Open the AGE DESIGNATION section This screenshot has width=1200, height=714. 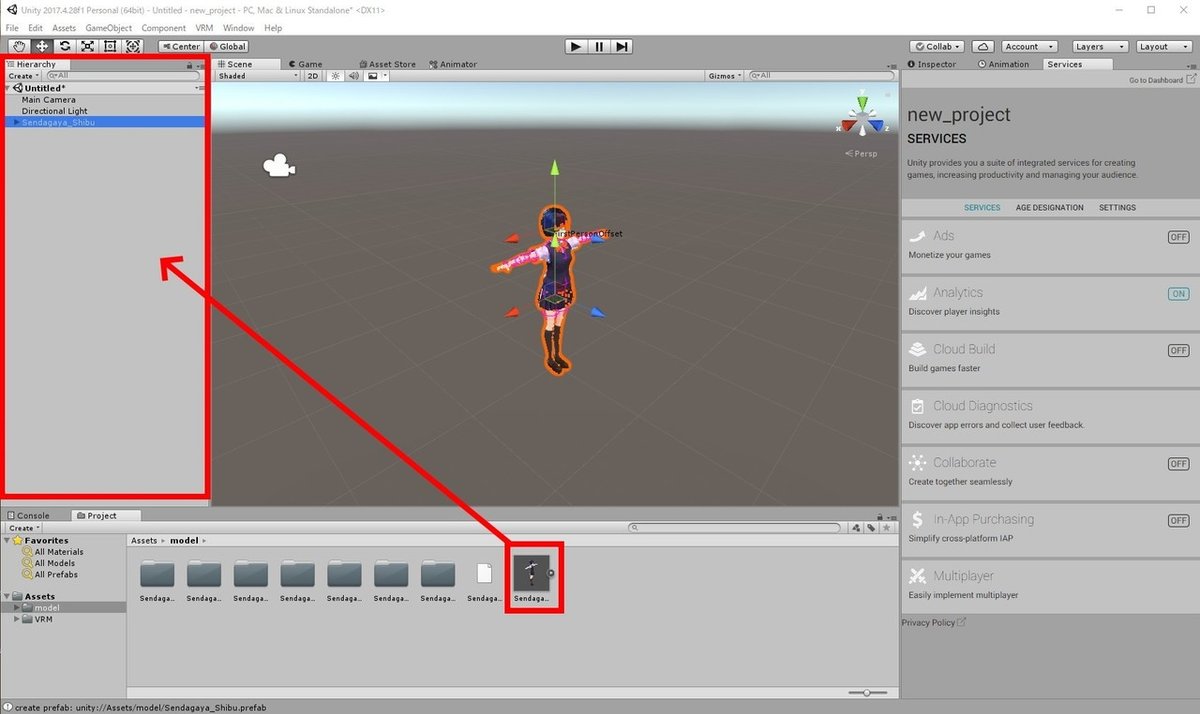pos(1049,208)
